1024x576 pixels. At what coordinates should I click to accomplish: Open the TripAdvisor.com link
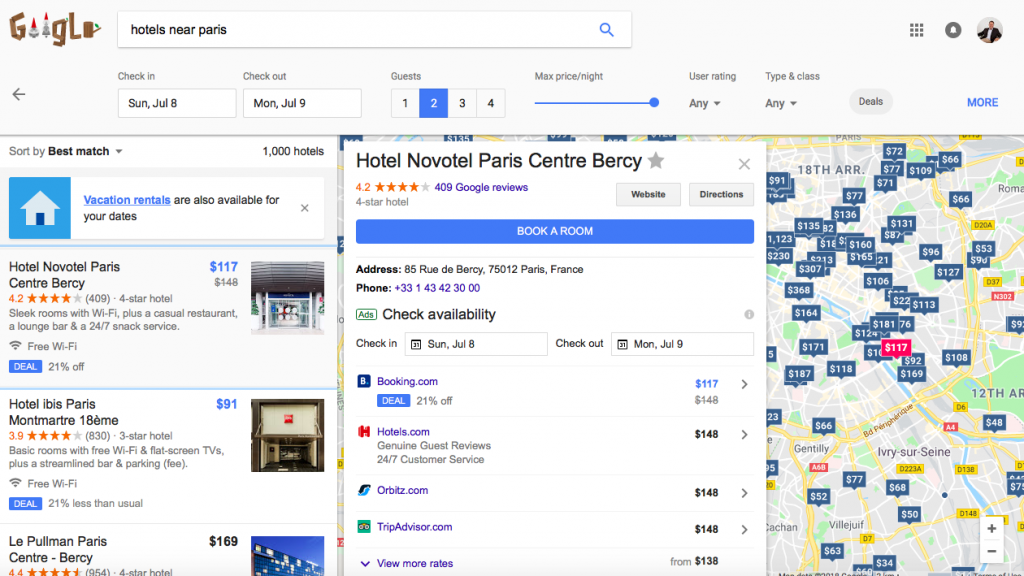(415, 527)
